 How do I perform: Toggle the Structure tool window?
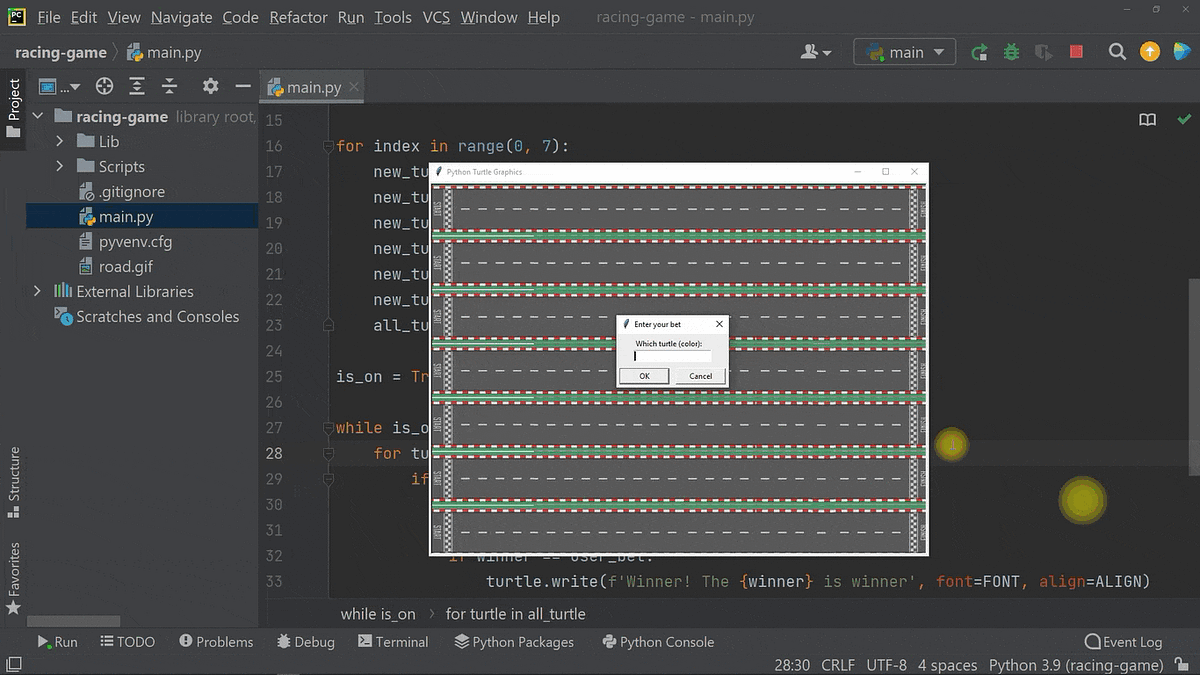click(x=13, y=483)
